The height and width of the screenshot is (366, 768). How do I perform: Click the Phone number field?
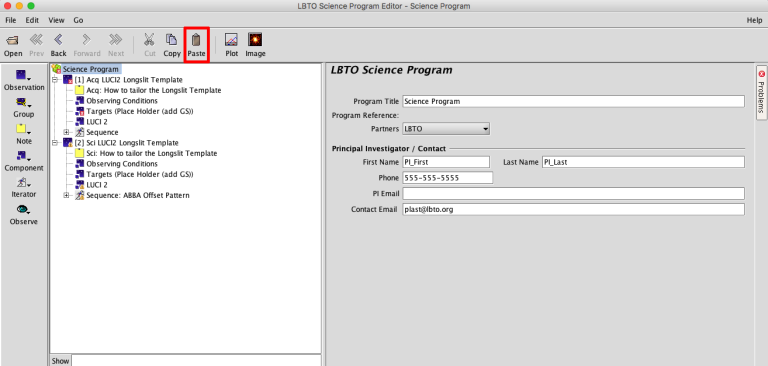tap(447, 178)
